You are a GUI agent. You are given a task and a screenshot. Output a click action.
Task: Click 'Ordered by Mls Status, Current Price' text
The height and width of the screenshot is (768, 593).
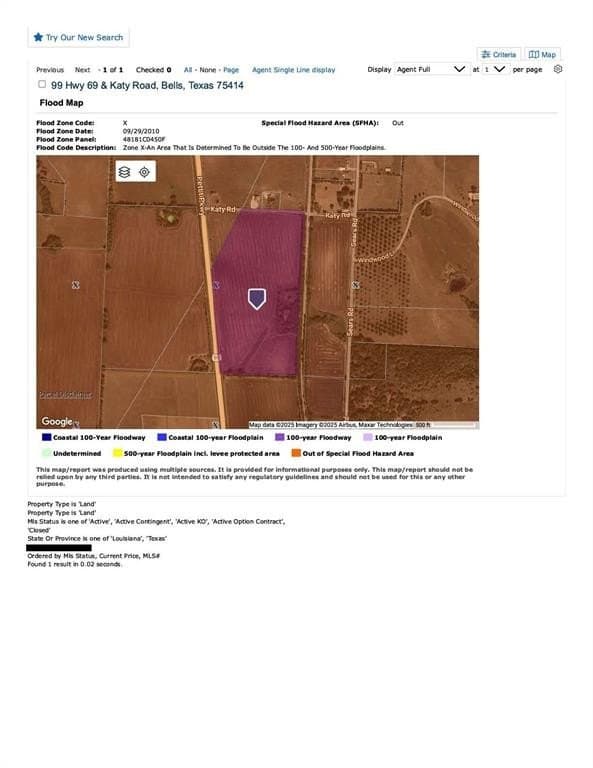click(94, 556)
